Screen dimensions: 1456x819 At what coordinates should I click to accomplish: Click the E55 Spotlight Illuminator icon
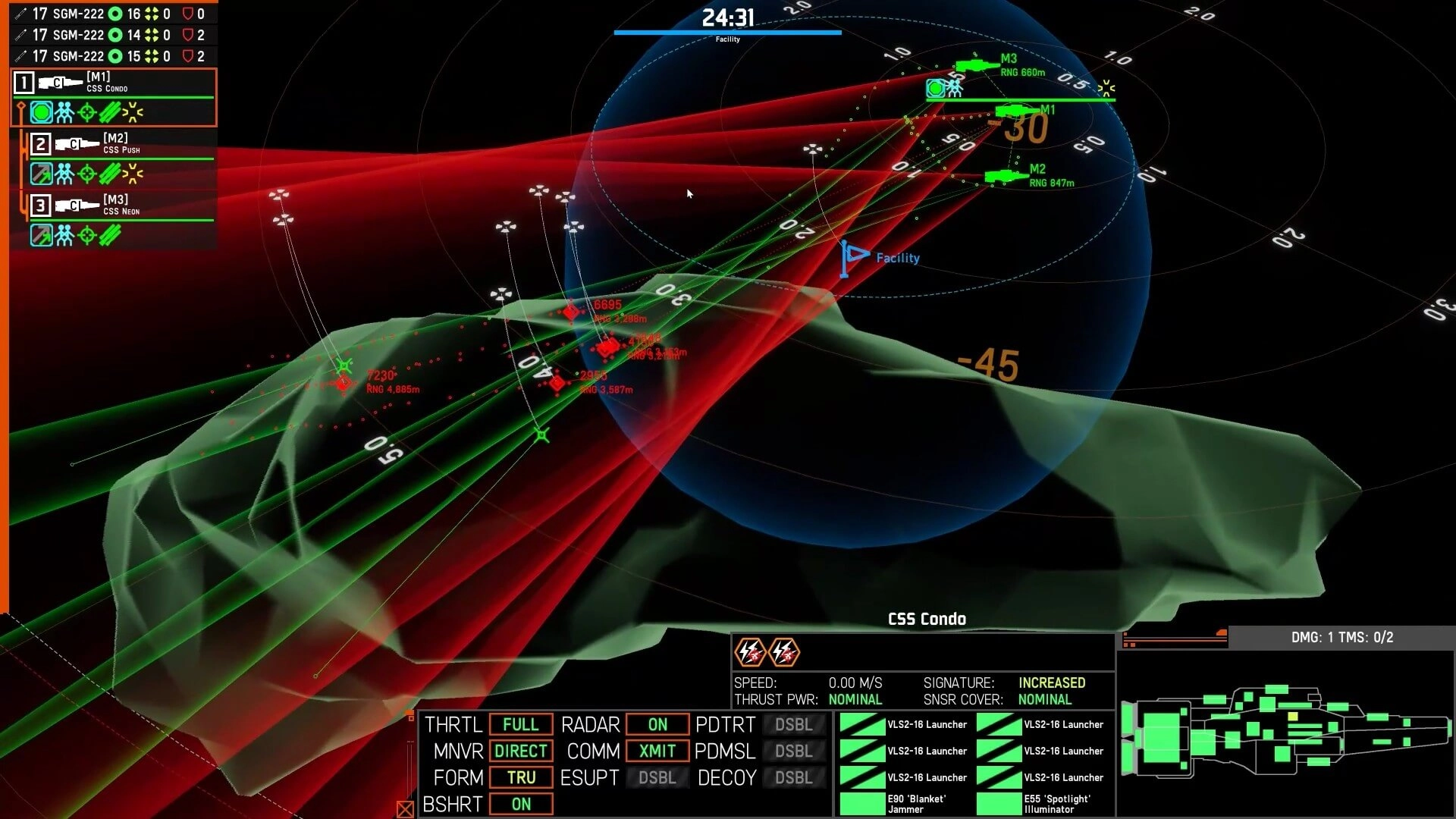[x=999, y=803]
